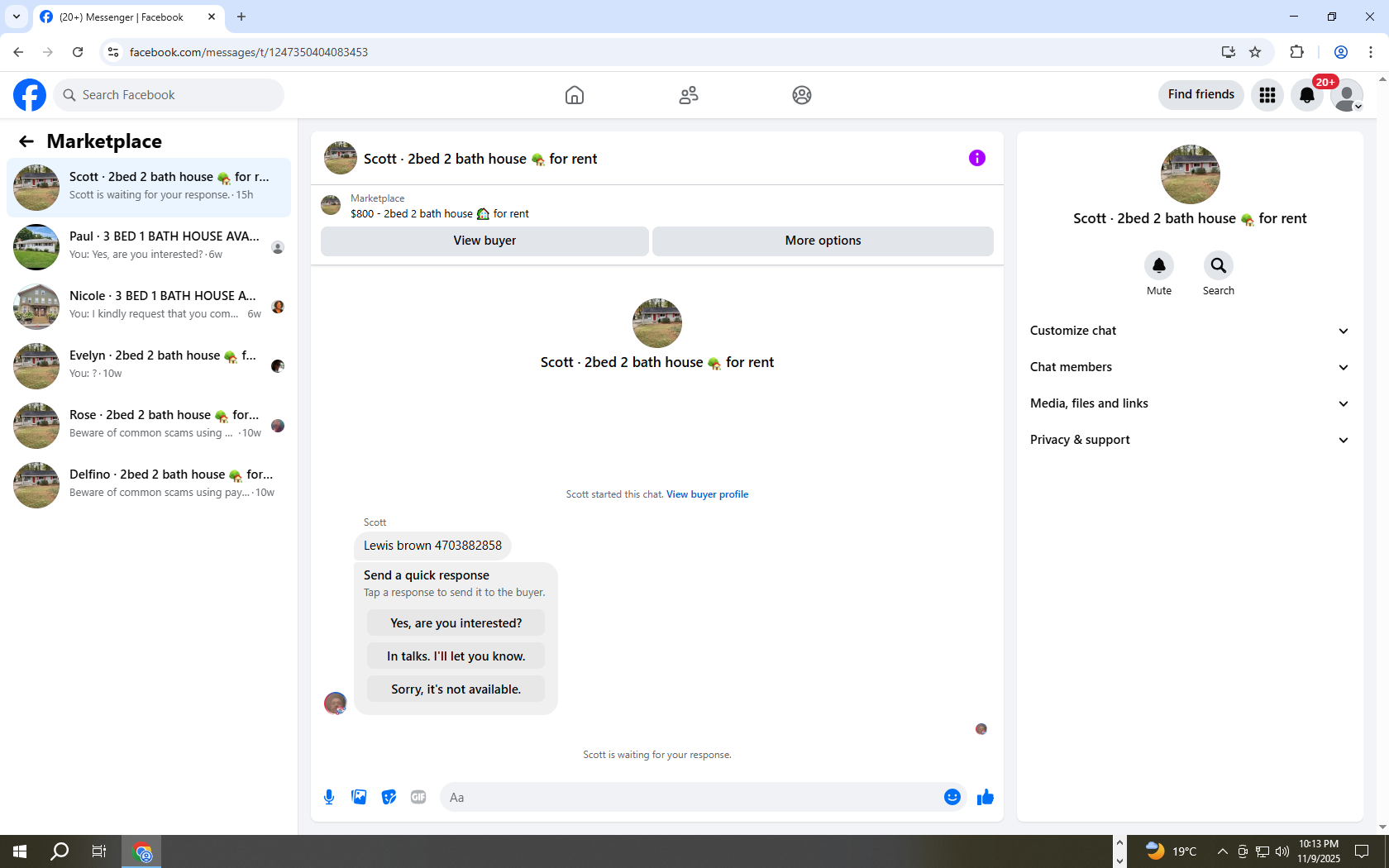
Task: Open the Windows Start menu
Action: pos(20,851)
